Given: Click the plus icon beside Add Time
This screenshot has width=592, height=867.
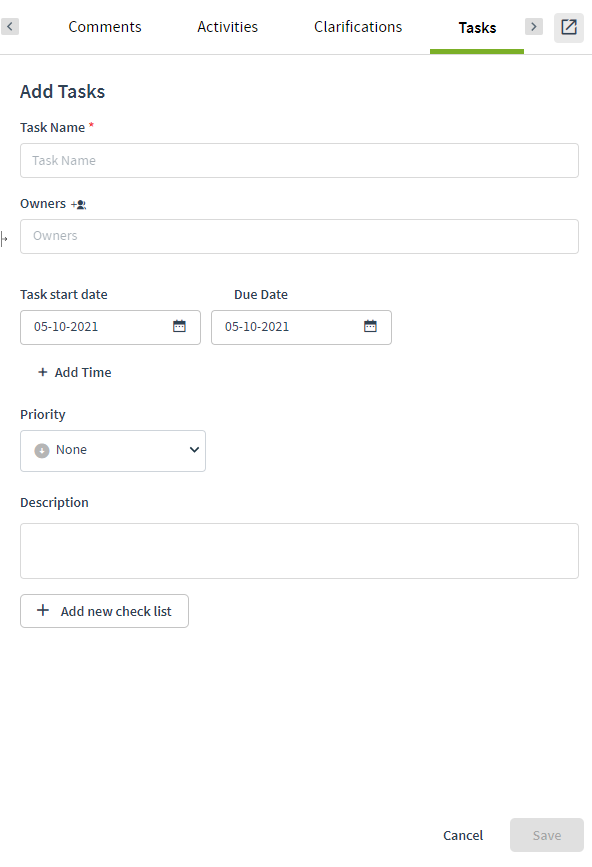Looking at the screenshot, I should click(x=43, y=372).
